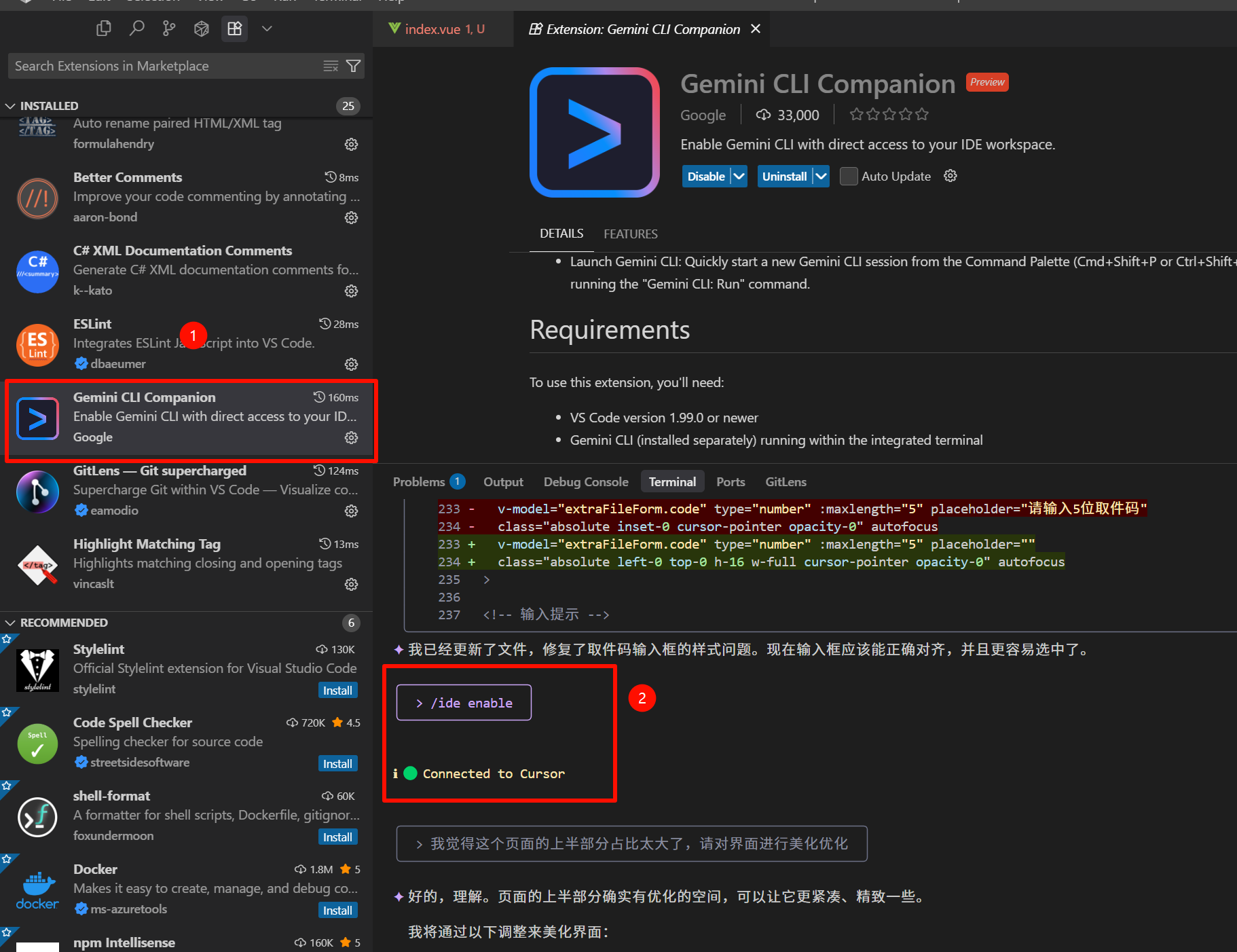The height and width of the screenshot is (952, 1237).
Task: Open extension settings gear beside Auto Update
Action: pos(950,176)
